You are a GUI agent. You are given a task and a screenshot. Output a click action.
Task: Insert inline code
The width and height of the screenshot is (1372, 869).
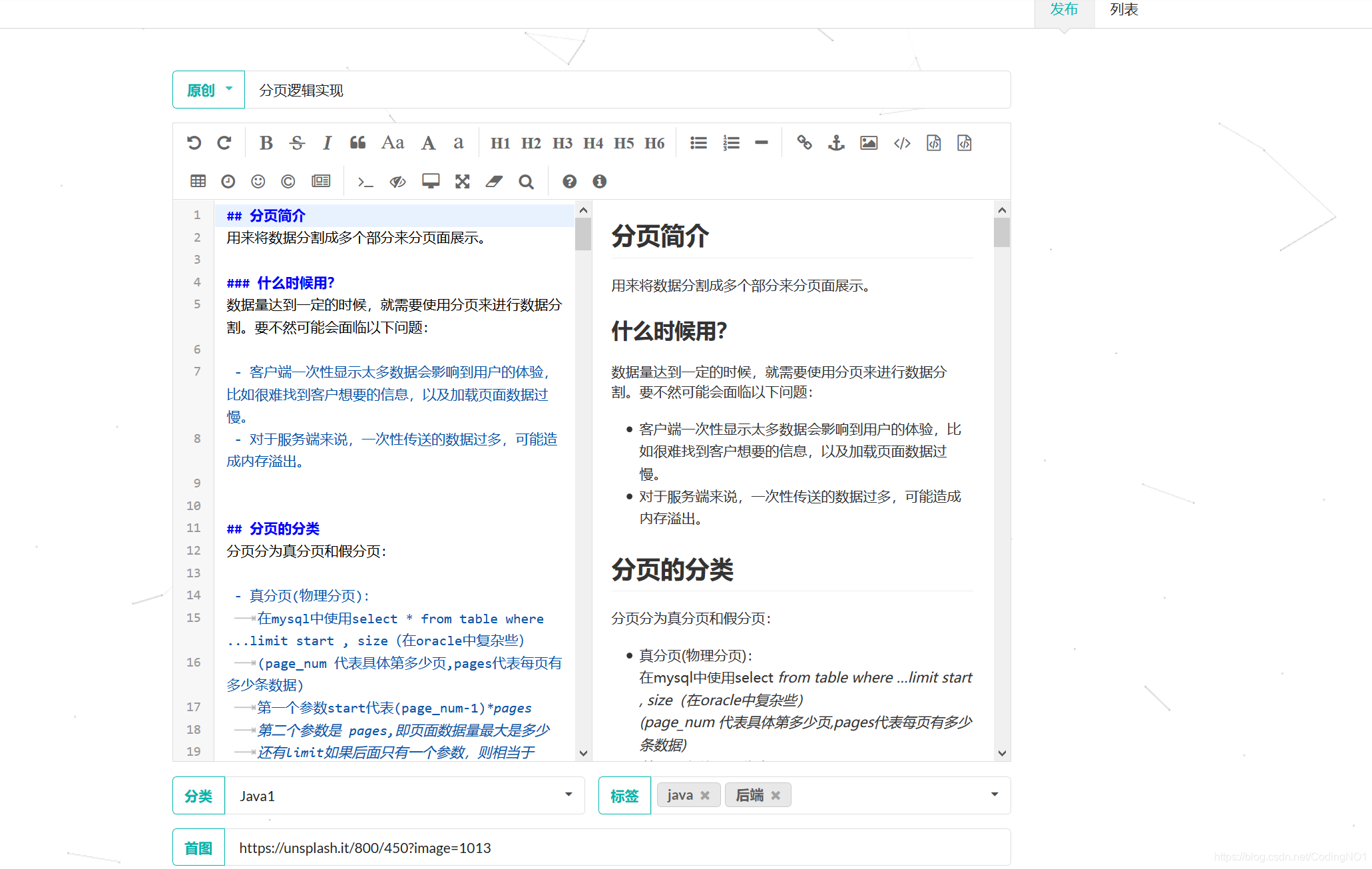(x=902, y=143)
